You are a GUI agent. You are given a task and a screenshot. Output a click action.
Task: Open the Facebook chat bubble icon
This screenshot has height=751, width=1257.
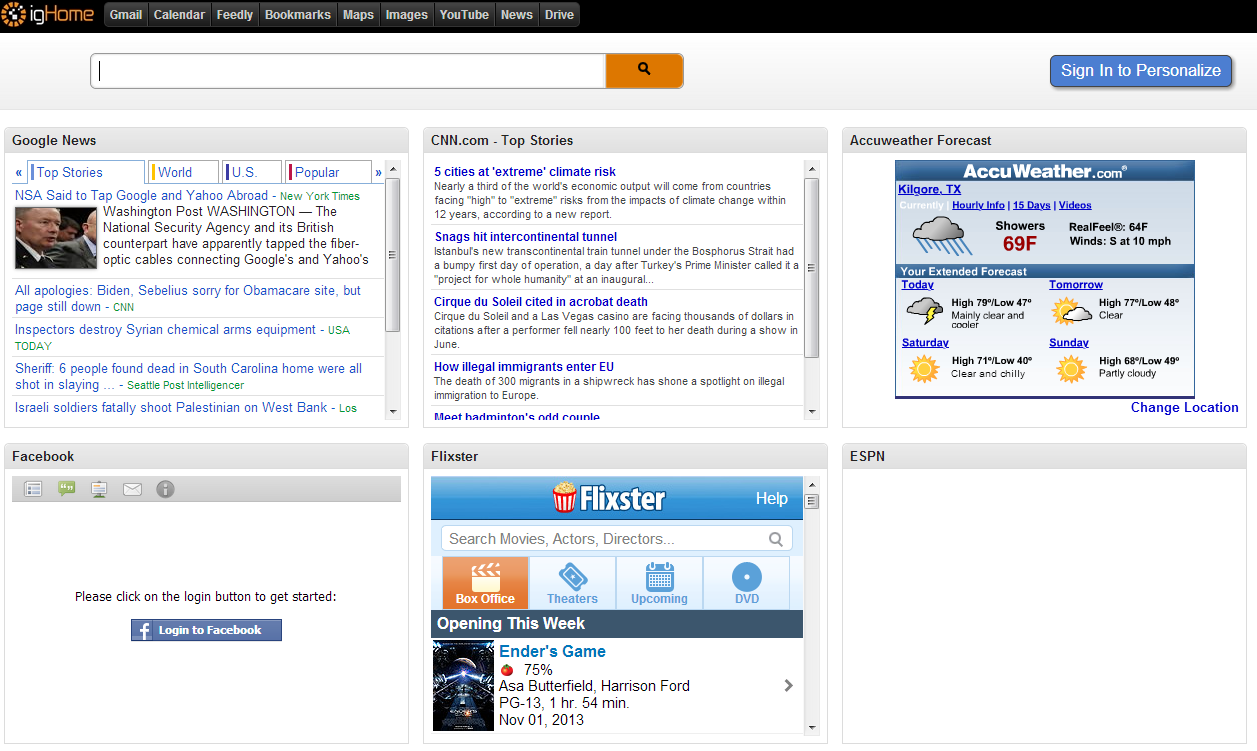(67, 489)
